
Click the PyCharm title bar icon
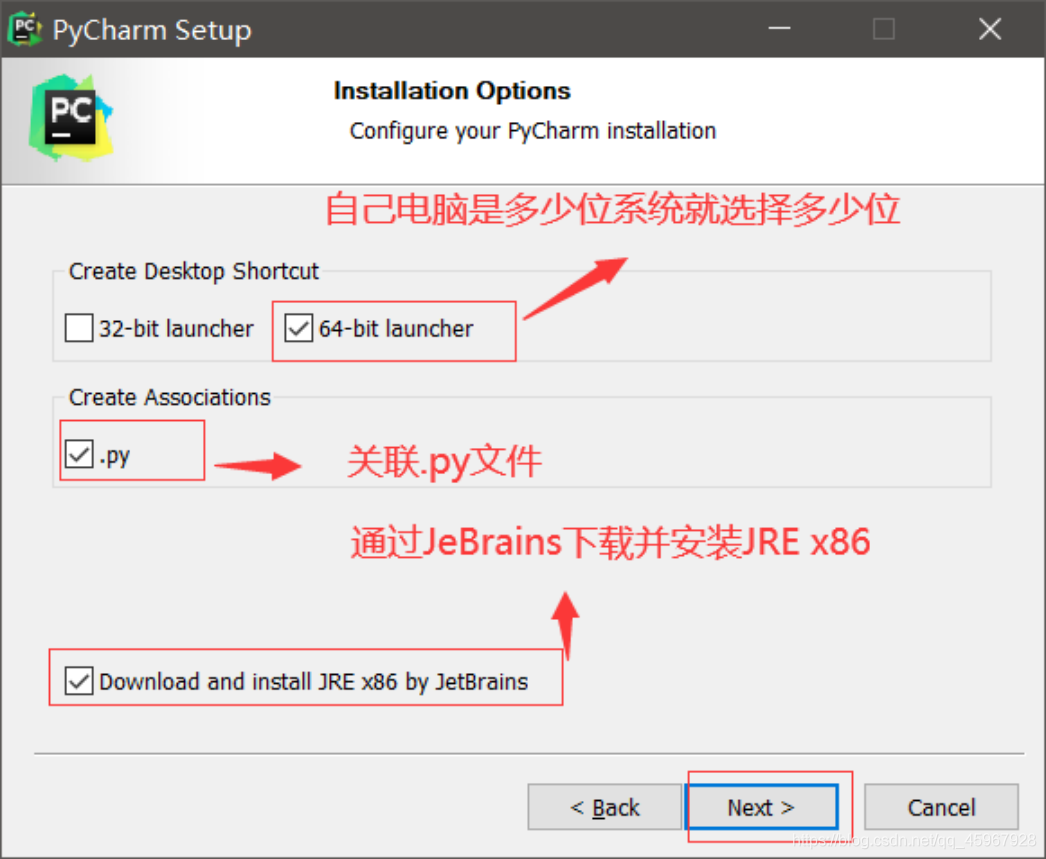coord(25,29)
